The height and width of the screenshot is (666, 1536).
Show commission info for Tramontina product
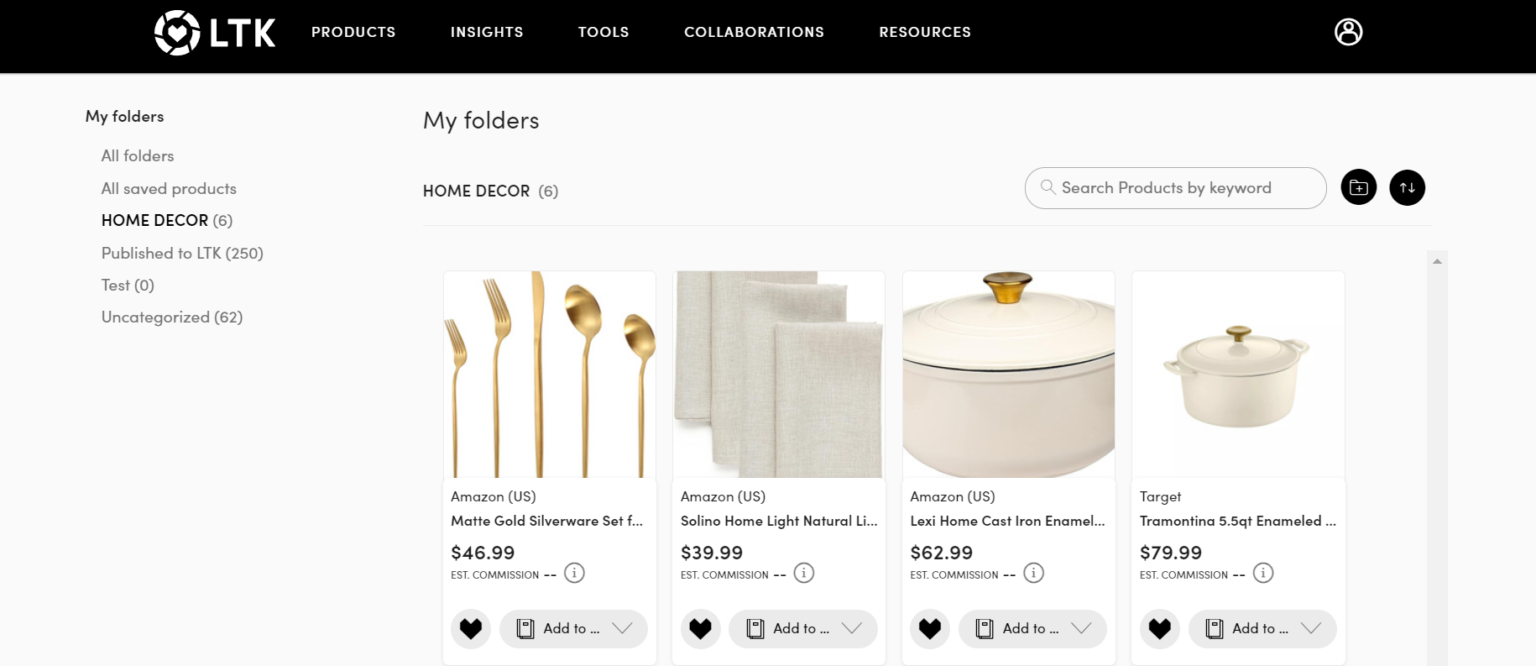tap(1263, 573)
